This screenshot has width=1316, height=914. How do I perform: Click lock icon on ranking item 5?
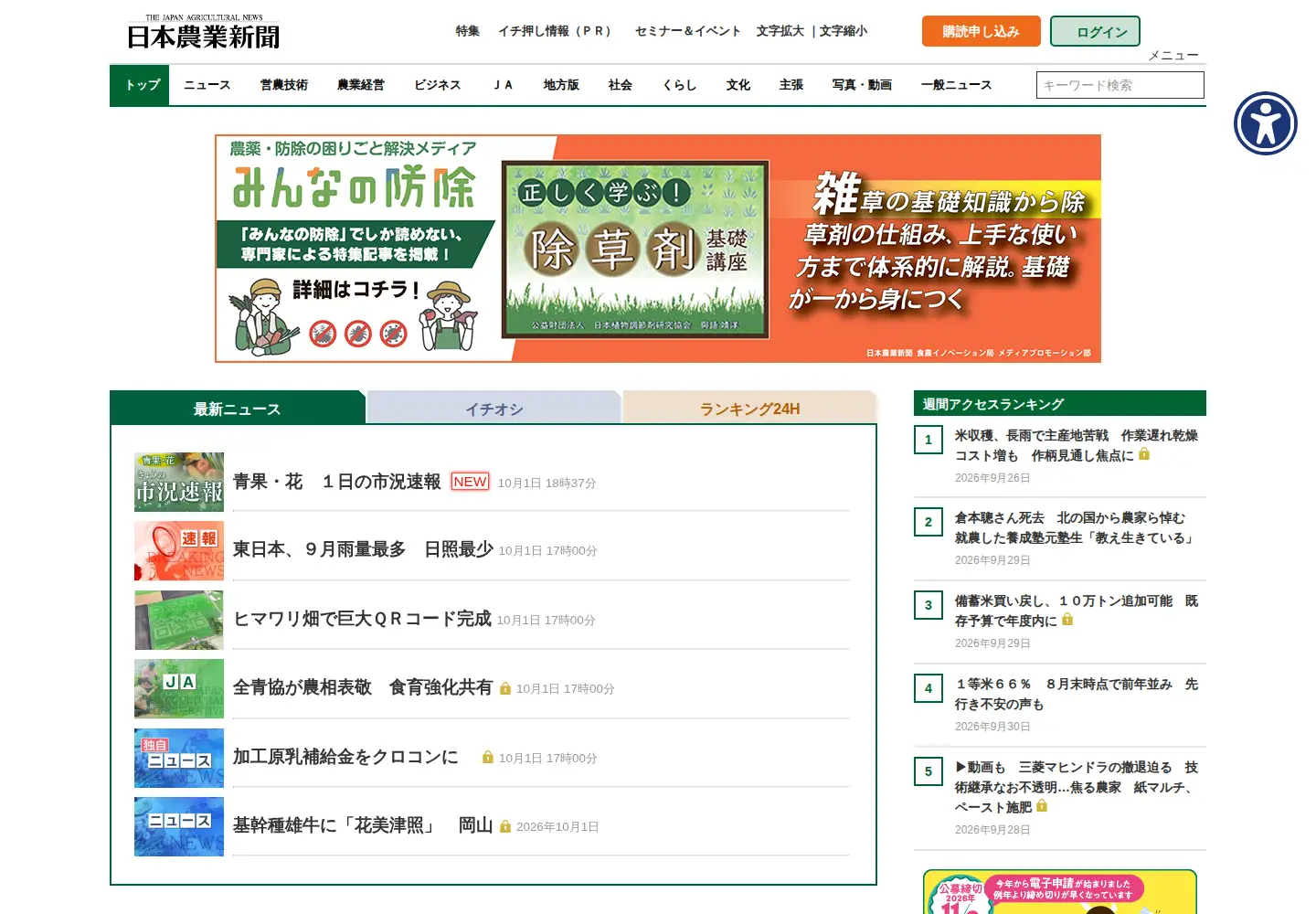click(1042, 806)
